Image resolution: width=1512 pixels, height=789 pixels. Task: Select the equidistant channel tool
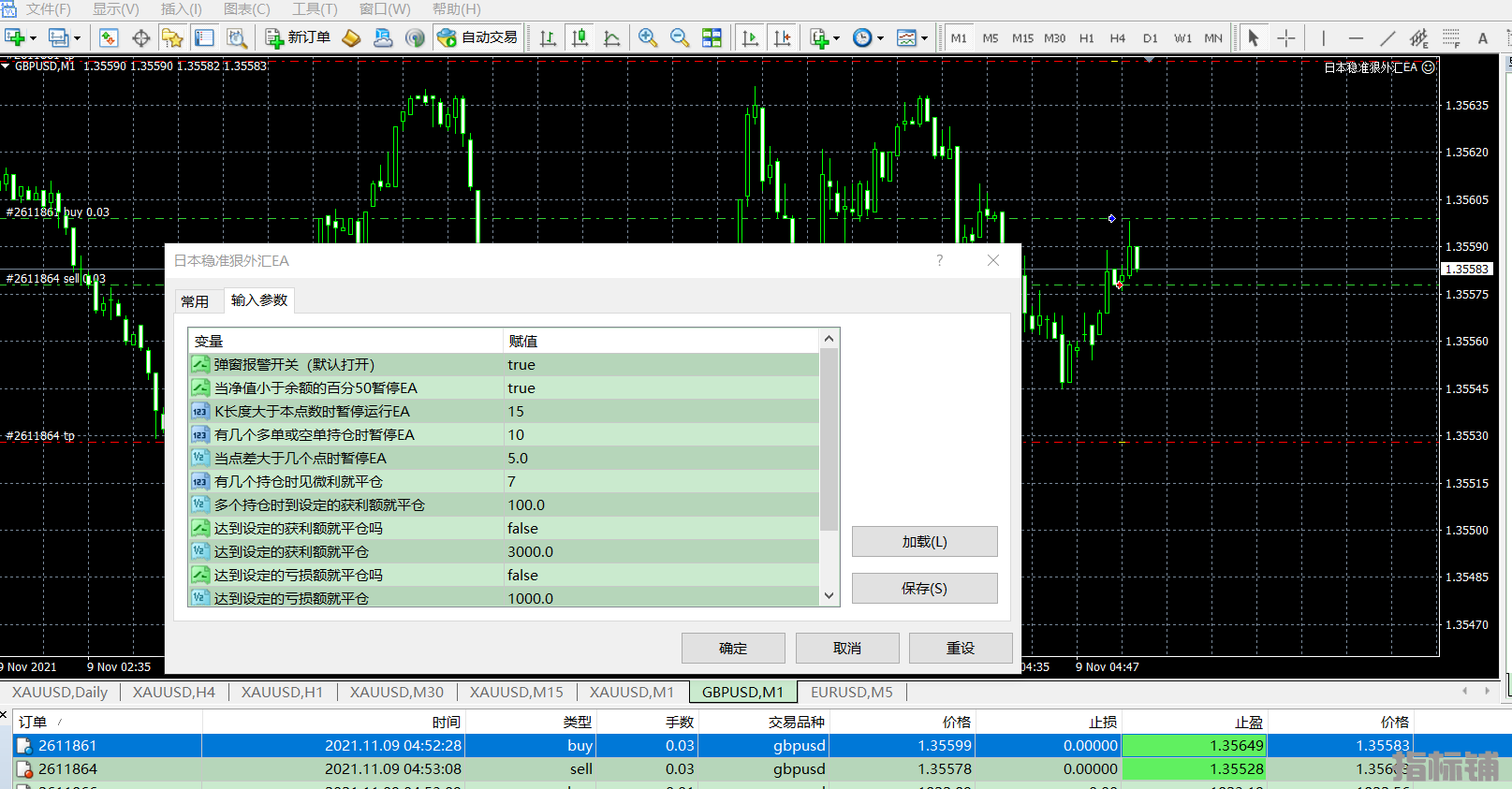pyautogui.click(x=1419, y=37)
